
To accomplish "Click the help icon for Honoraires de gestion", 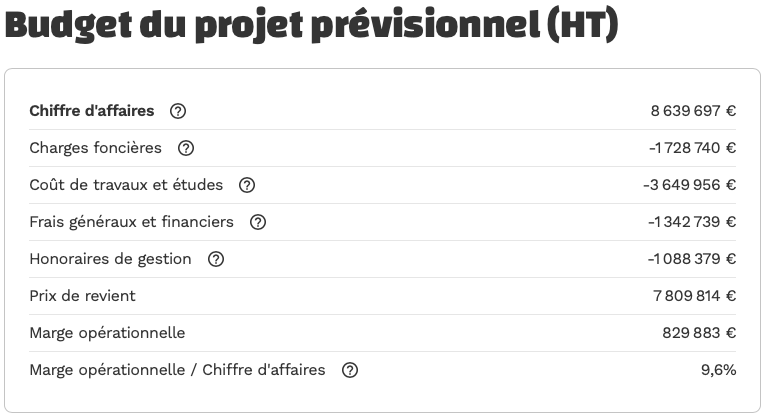I will pos(215,259).
